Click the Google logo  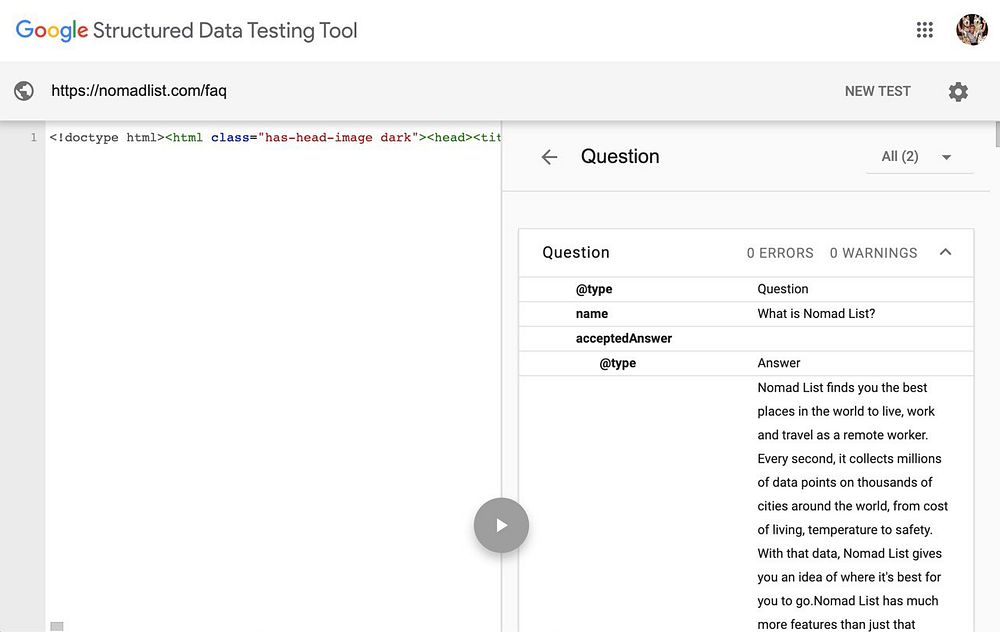click(52, 30)
